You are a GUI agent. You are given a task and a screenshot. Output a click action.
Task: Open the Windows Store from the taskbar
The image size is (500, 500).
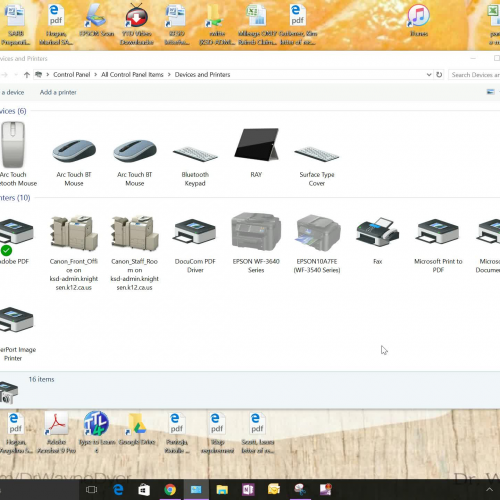144,489
